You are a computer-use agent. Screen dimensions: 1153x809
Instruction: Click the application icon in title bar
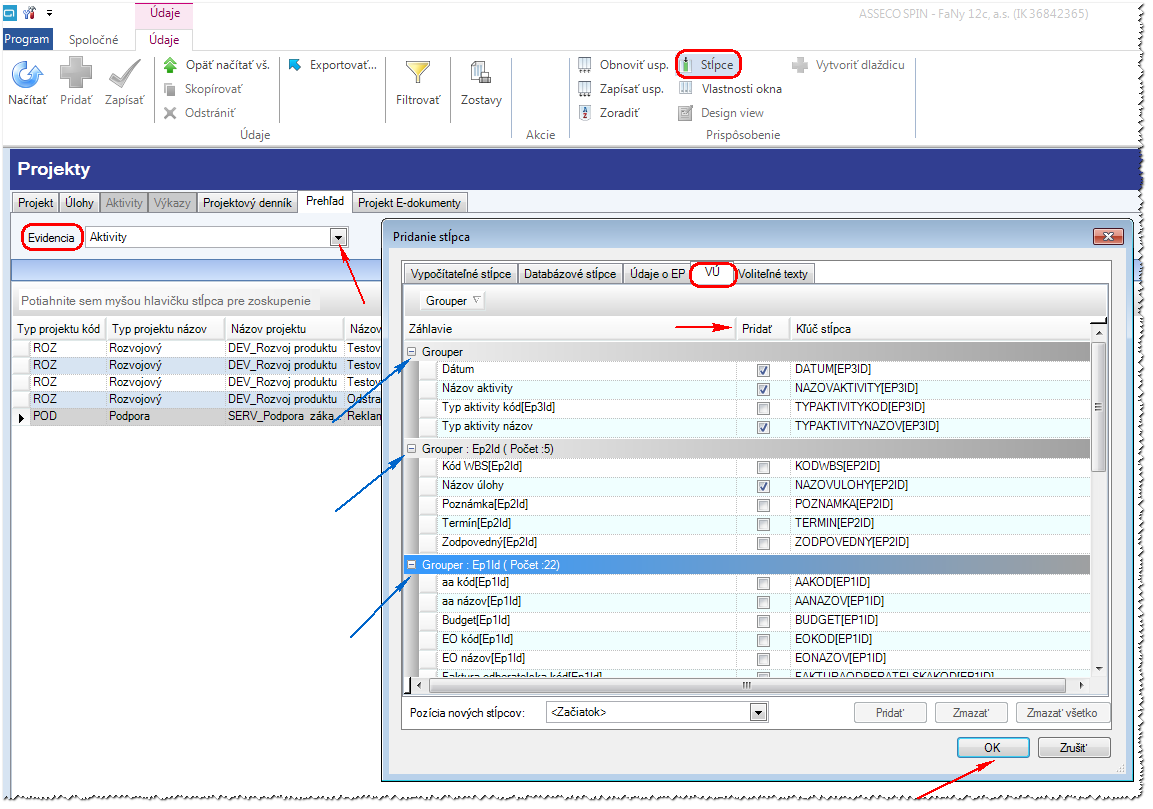(10, 13)
